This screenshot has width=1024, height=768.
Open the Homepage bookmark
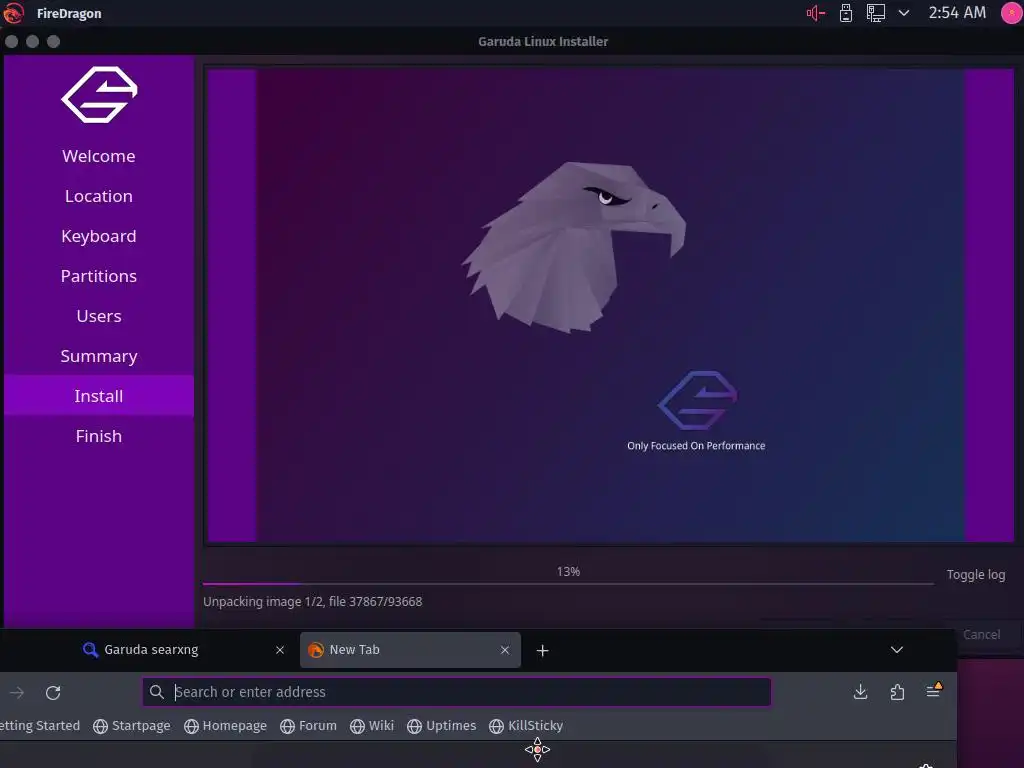225,726
